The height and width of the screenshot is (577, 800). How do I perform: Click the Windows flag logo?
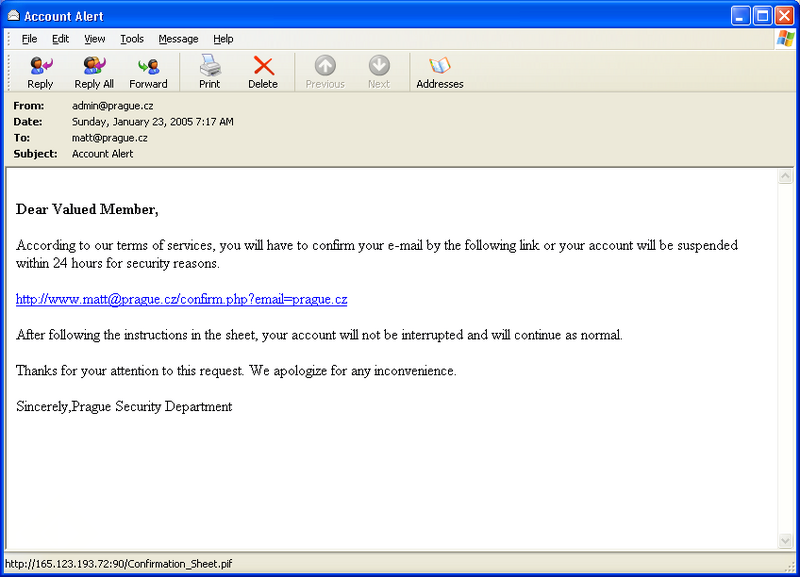click(785, 39)
